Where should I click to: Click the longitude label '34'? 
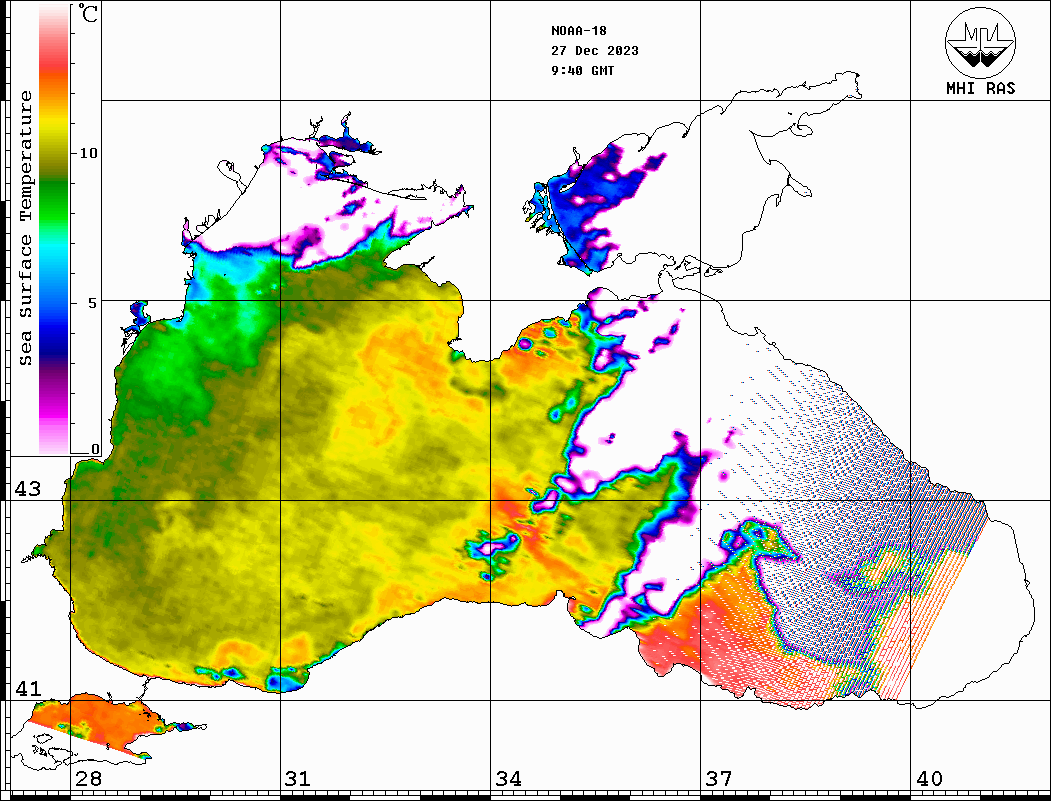[508, 778]
